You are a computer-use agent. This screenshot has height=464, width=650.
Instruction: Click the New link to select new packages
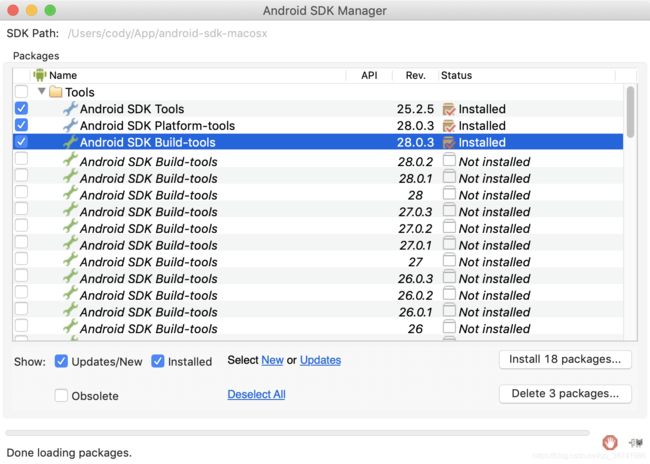coord(272,360)
